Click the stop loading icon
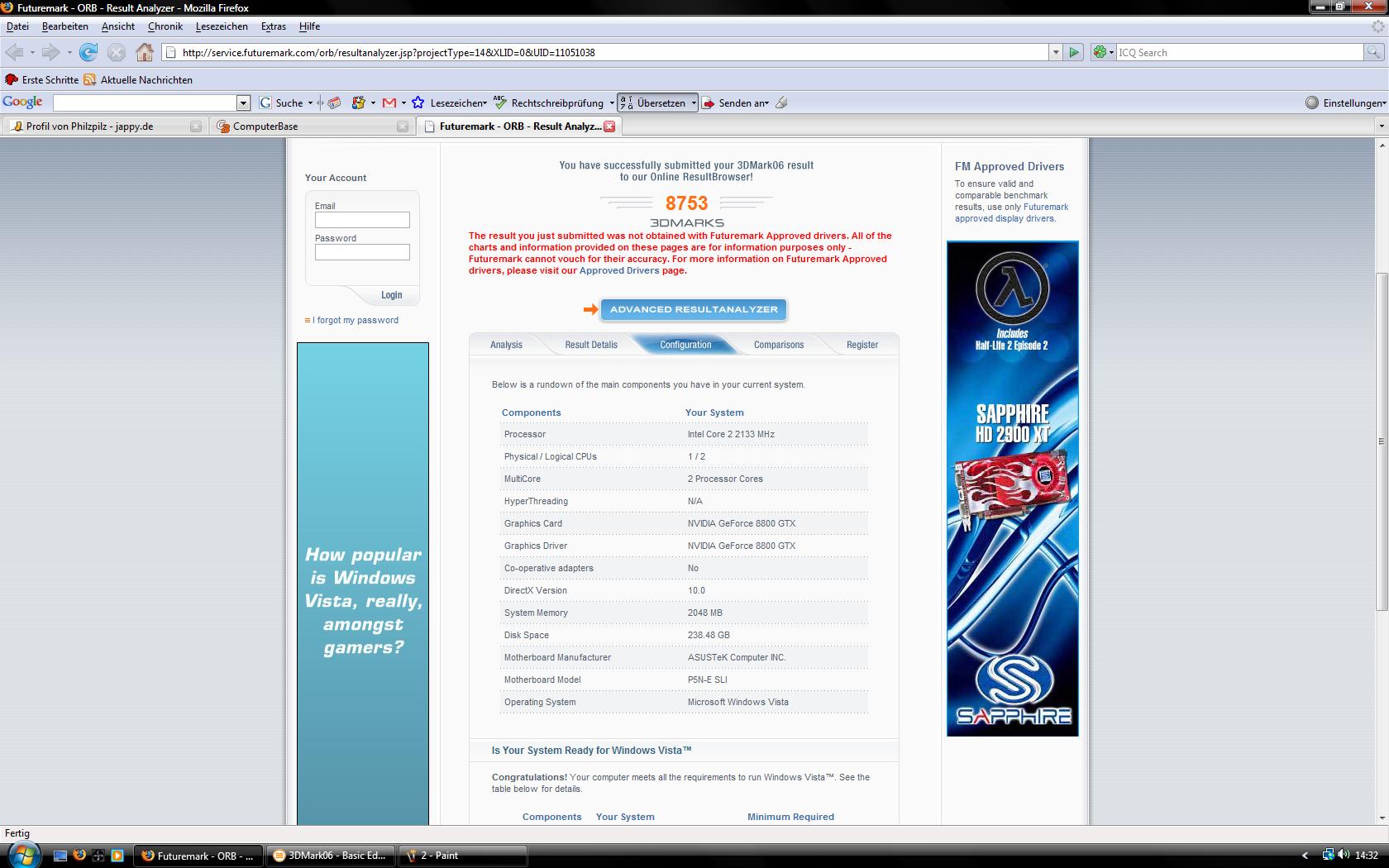This screenshot has height=868, width=1389. point(117,52)
